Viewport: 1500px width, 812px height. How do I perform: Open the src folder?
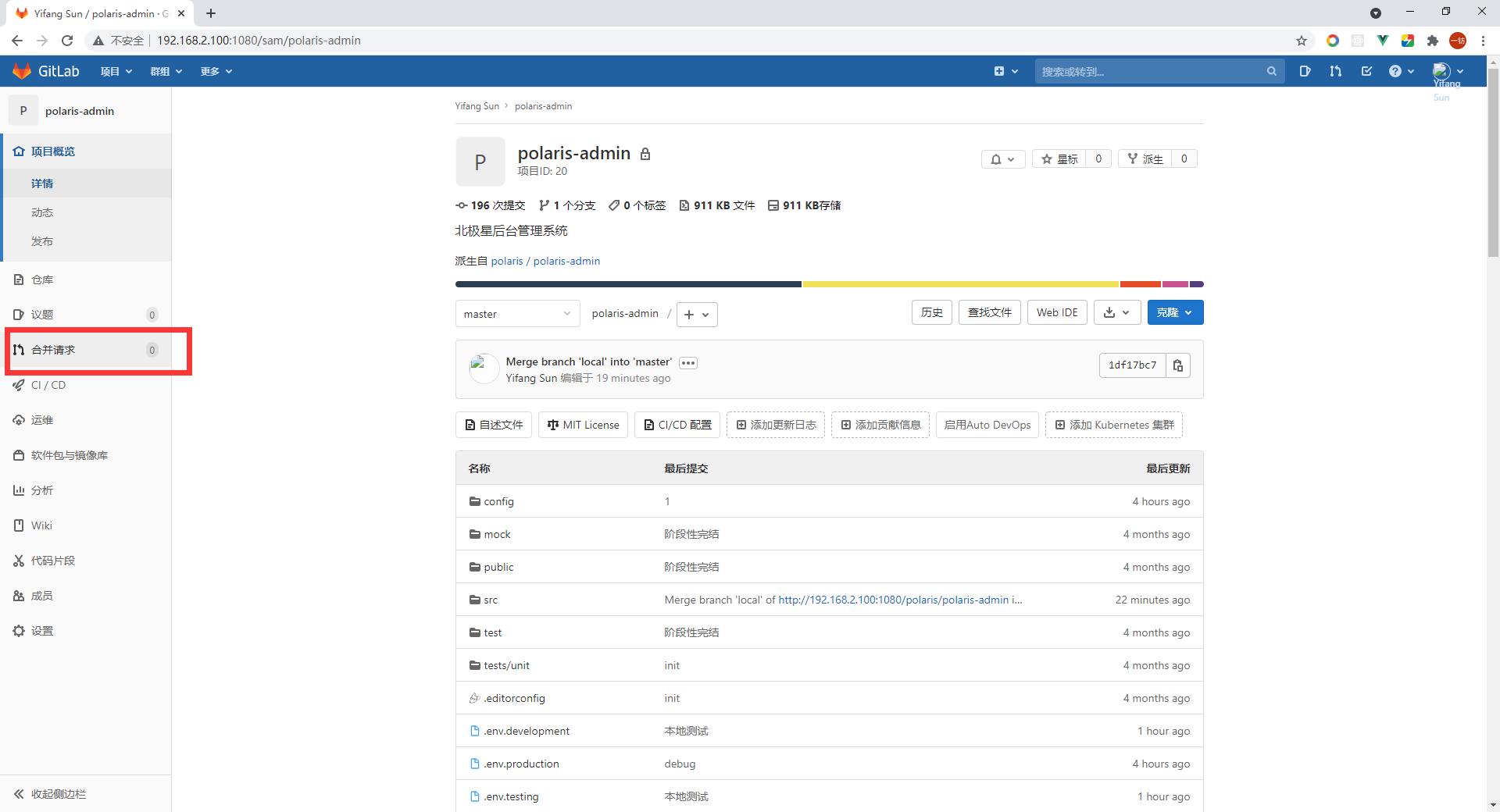[x=491, y=600]
